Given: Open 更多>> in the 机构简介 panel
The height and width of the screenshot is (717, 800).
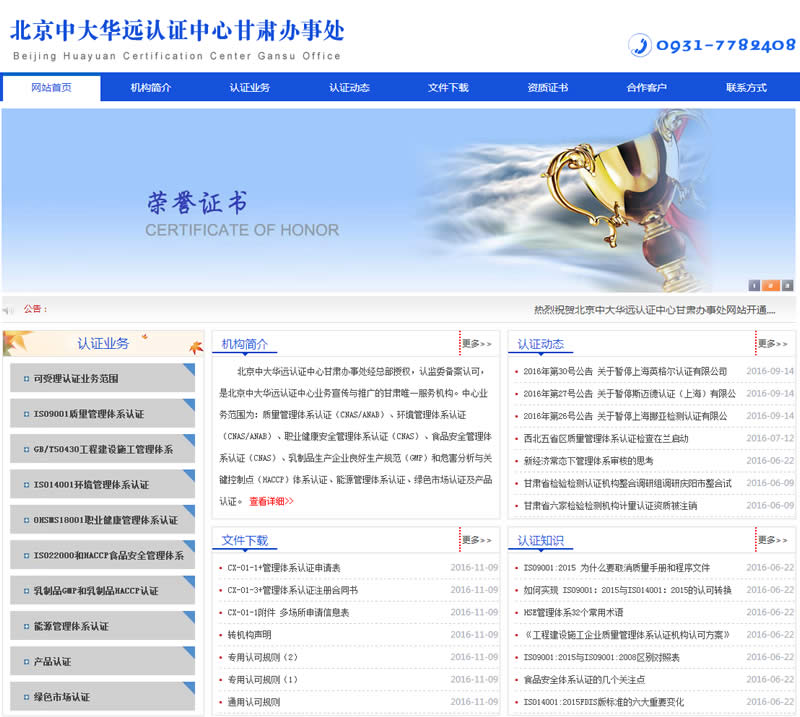Looking at the screenshot, I should click(477, 344).
